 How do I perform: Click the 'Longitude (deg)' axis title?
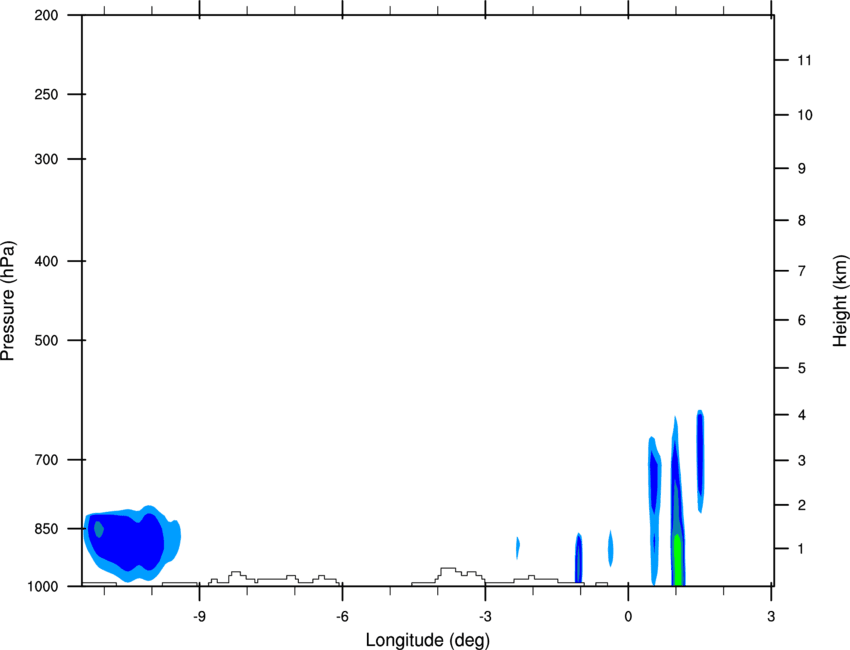(428, 640)
